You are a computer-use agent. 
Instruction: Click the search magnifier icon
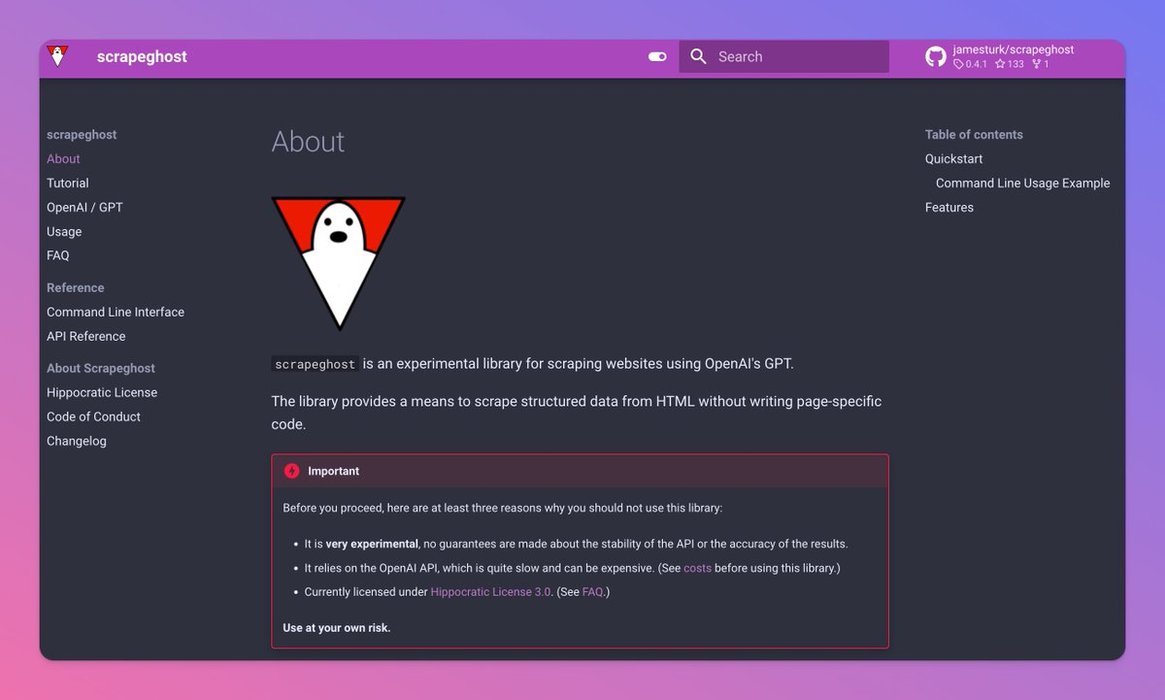pos(698,57)
